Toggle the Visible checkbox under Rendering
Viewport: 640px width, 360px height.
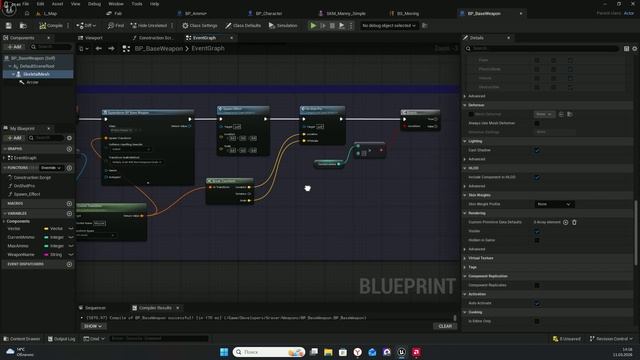point(537,231)
